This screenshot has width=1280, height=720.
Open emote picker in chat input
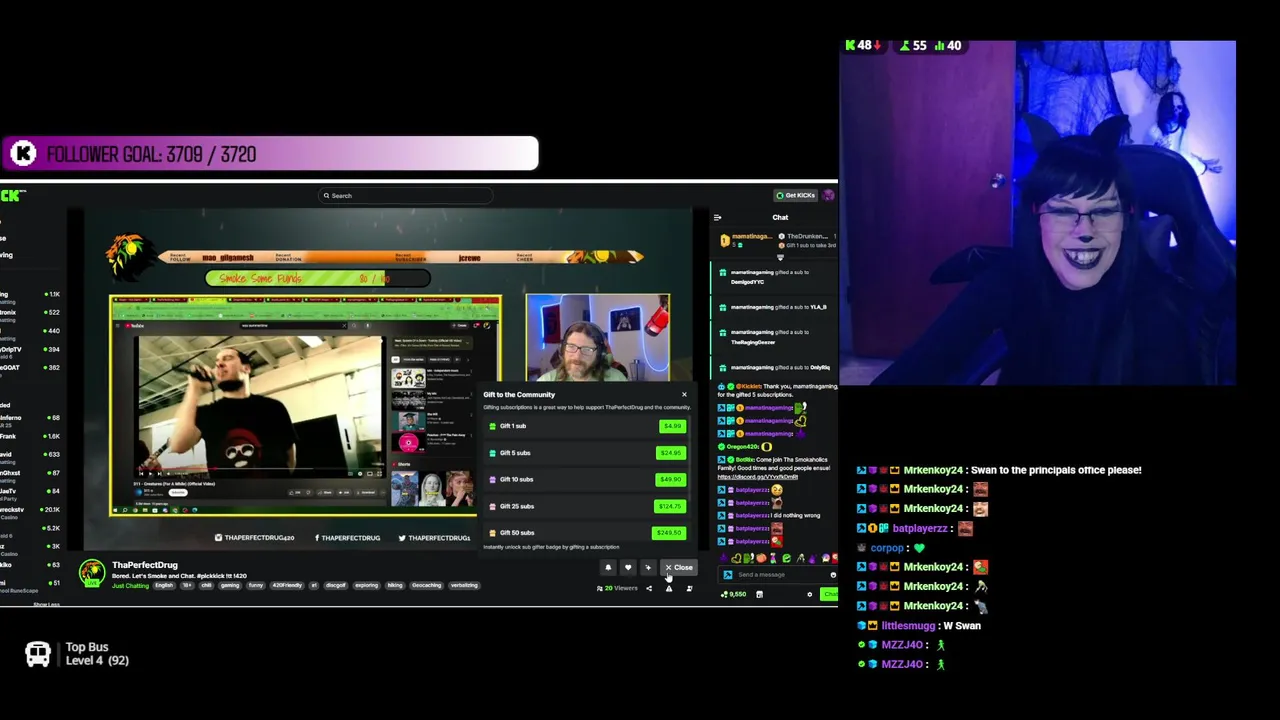pos(832,575)
